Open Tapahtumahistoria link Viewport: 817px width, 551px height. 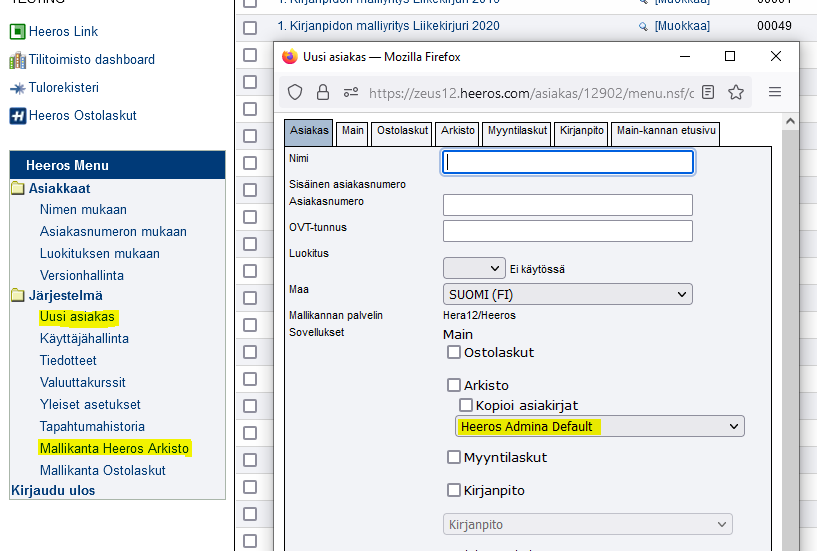(92, 426)
